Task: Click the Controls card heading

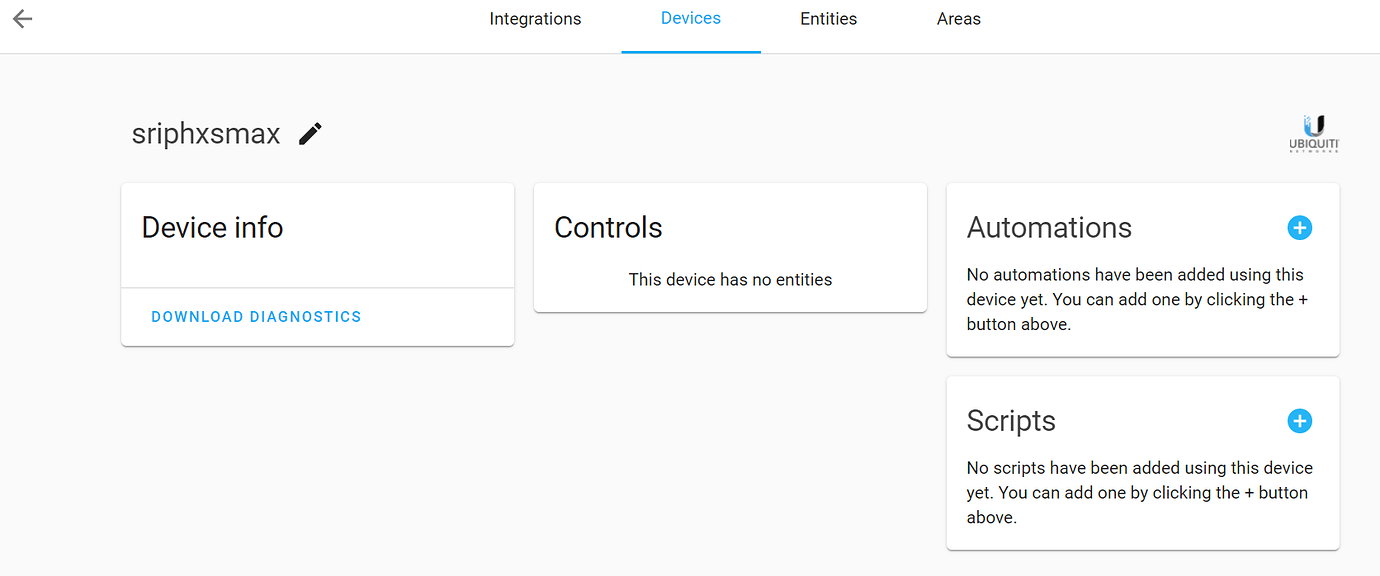Action: pyautogui.click(x=609, y=228)
